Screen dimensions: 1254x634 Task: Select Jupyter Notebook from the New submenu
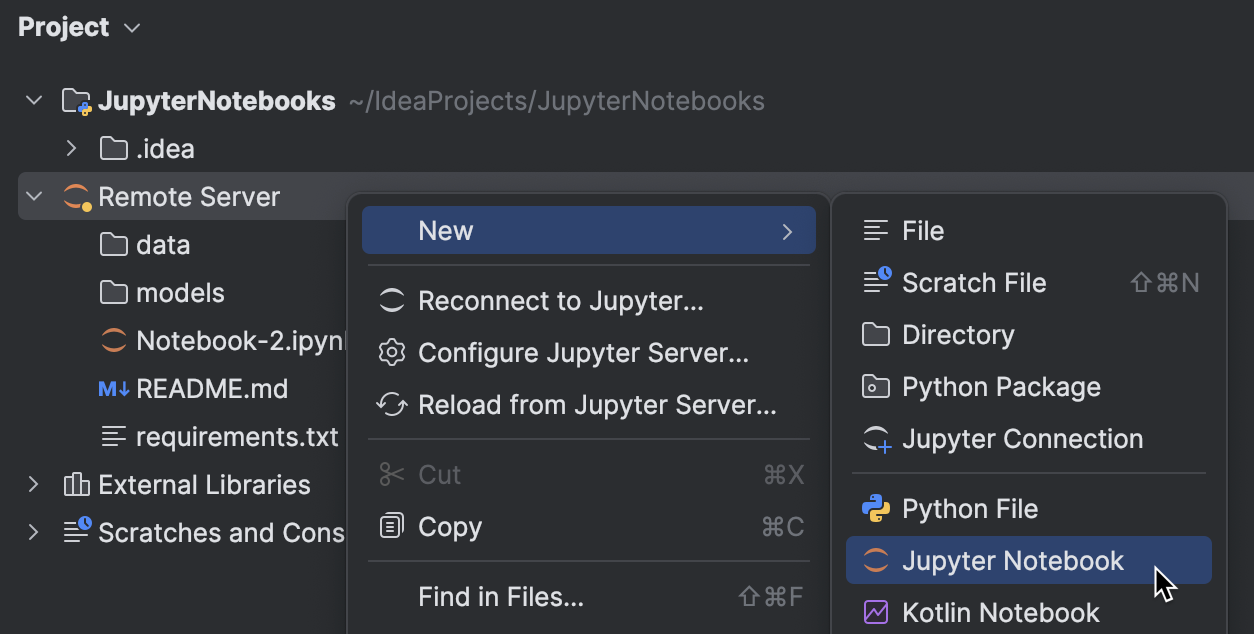point(1012,561)
